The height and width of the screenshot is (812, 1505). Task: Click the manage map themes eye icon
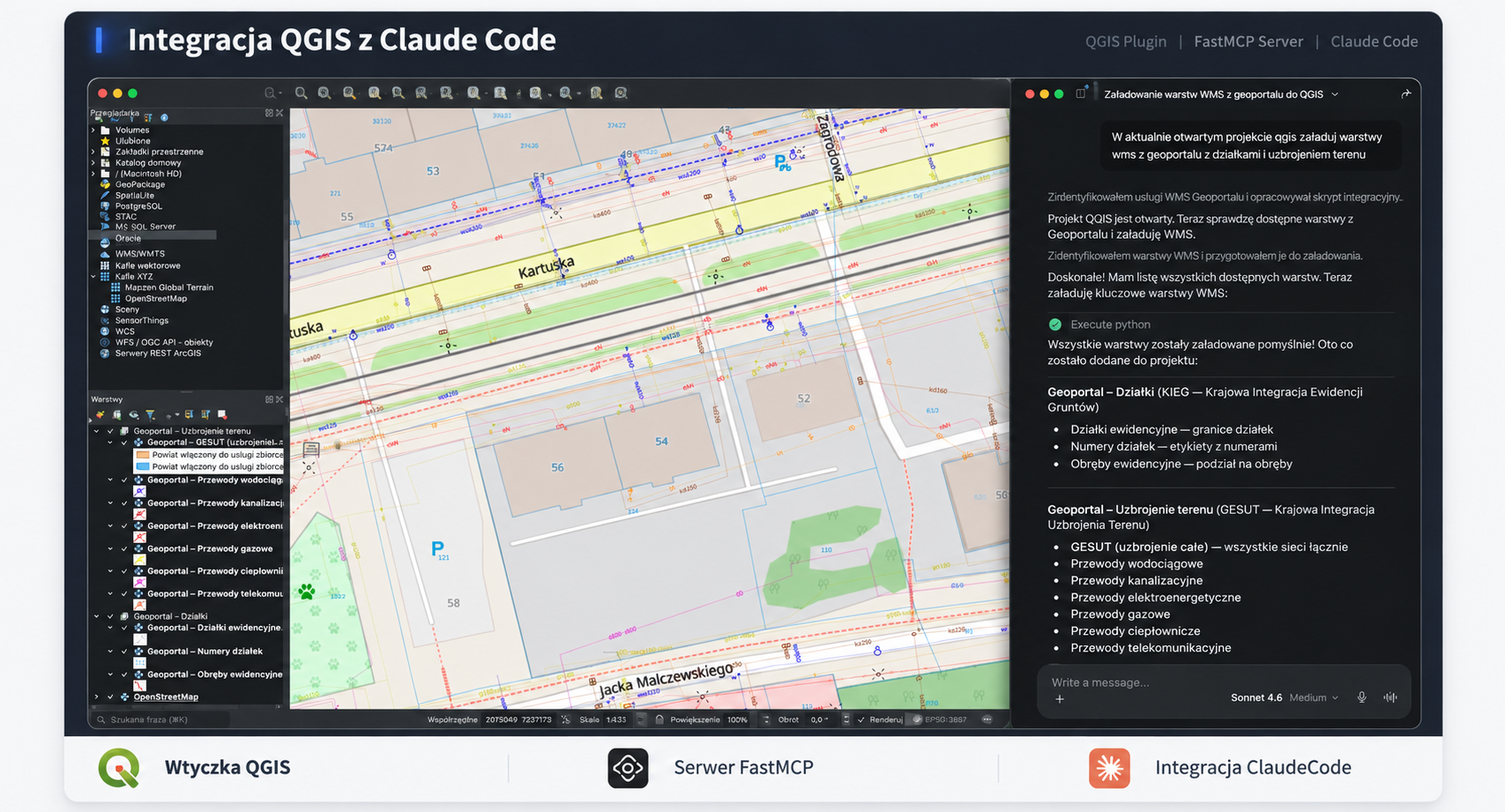tap(134, 414)
